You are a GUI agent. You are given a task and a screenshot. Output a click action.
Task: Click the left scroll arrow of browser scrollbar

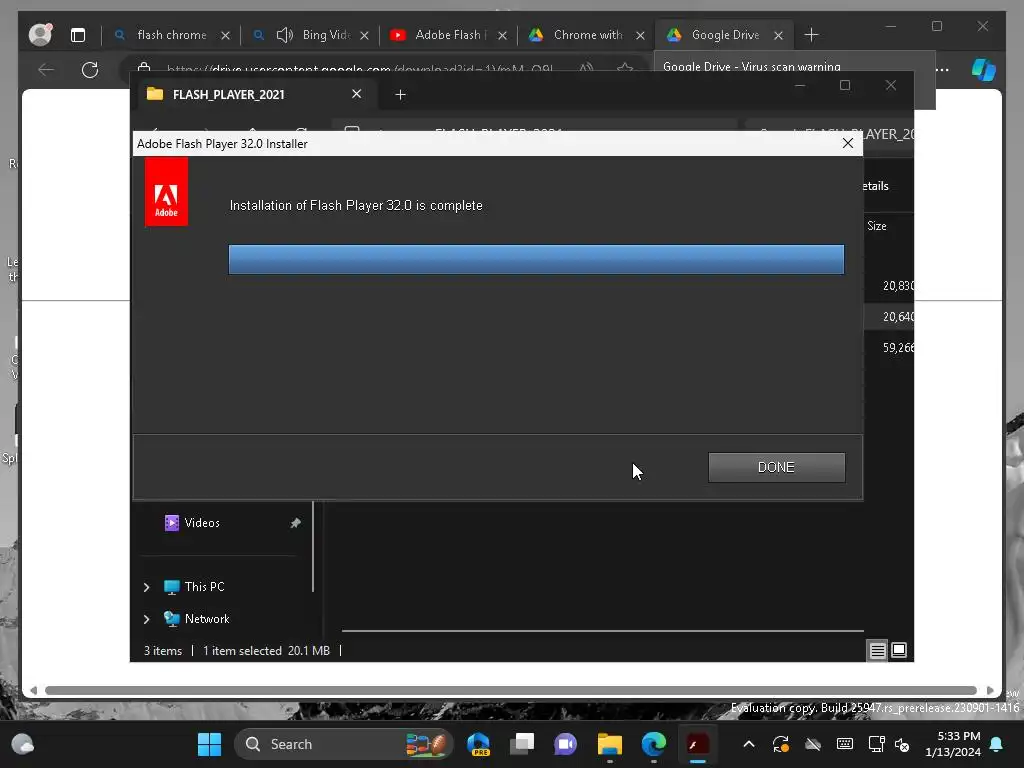[x=33, y=690]
